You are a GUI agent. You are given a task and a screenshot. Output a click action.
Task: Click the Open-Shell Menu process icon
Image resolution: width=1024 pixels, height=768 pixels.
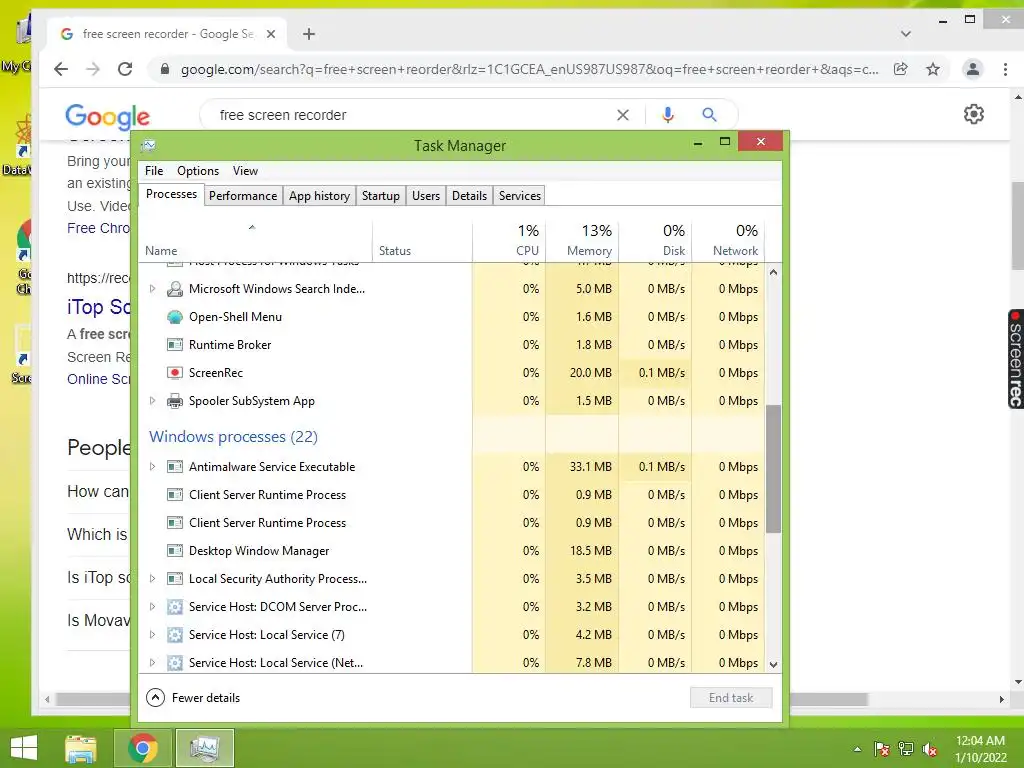tap(174, 317)
